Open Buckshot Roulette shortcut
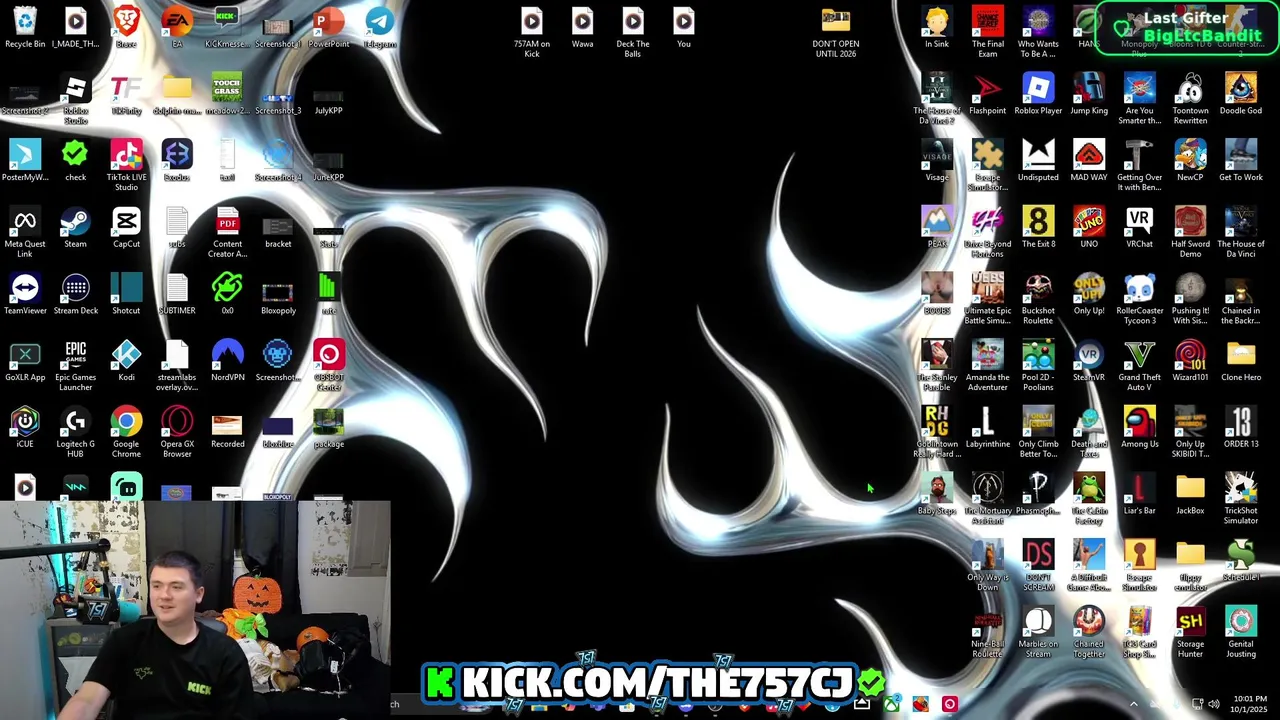The height and width of the screenshot is (720, 1280). (1038, 299)
